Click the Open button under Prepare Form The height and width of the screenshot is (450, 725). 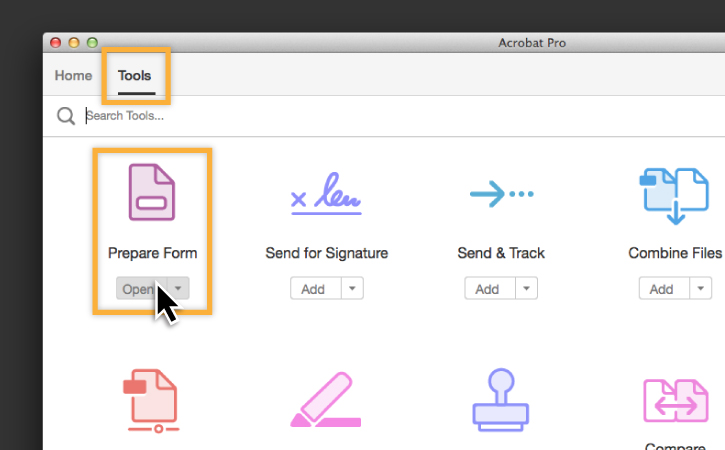click(141, 289)
